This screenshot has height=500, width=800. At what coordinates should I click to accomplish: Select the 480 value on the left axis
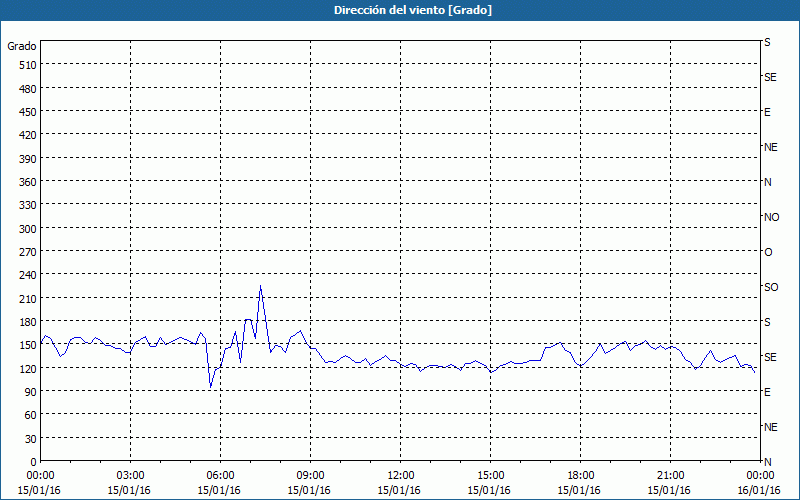29,89
